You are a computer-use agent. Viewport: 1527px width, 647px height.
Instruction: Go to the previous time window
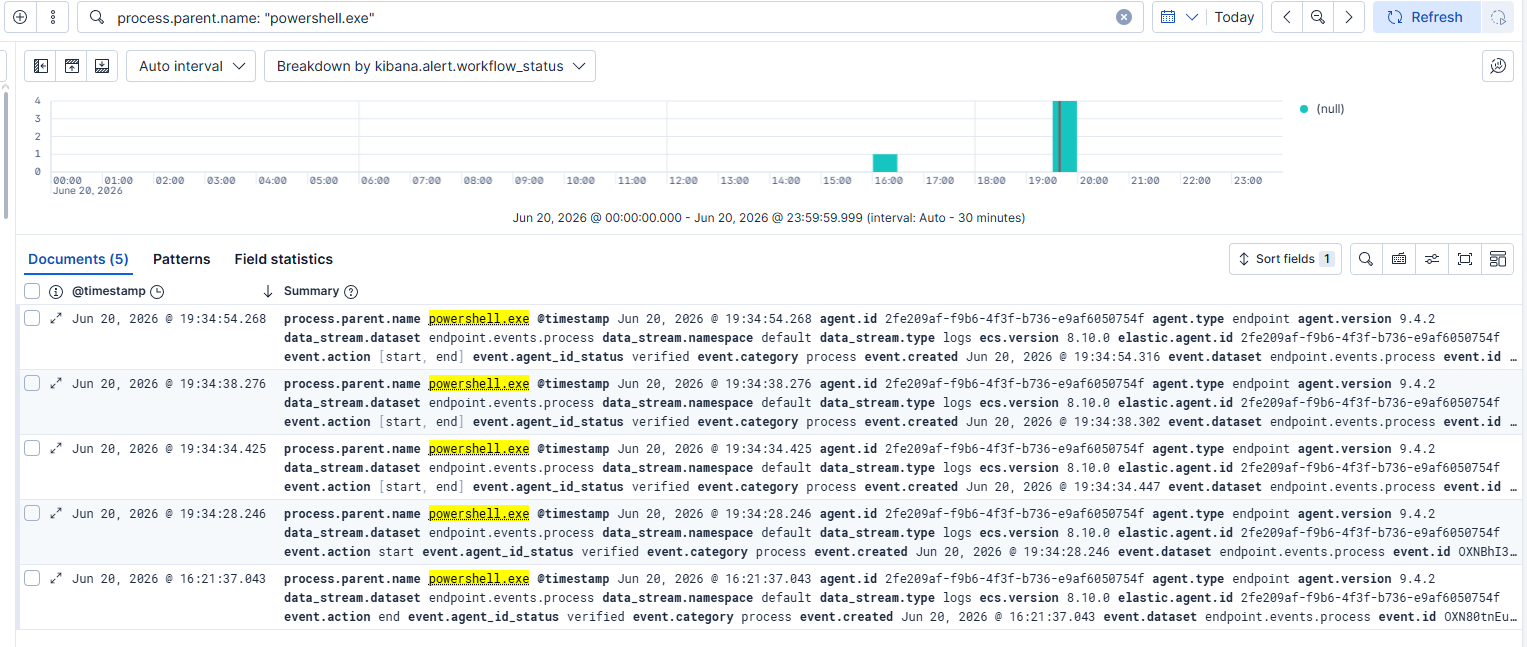tap(1287, 17)
